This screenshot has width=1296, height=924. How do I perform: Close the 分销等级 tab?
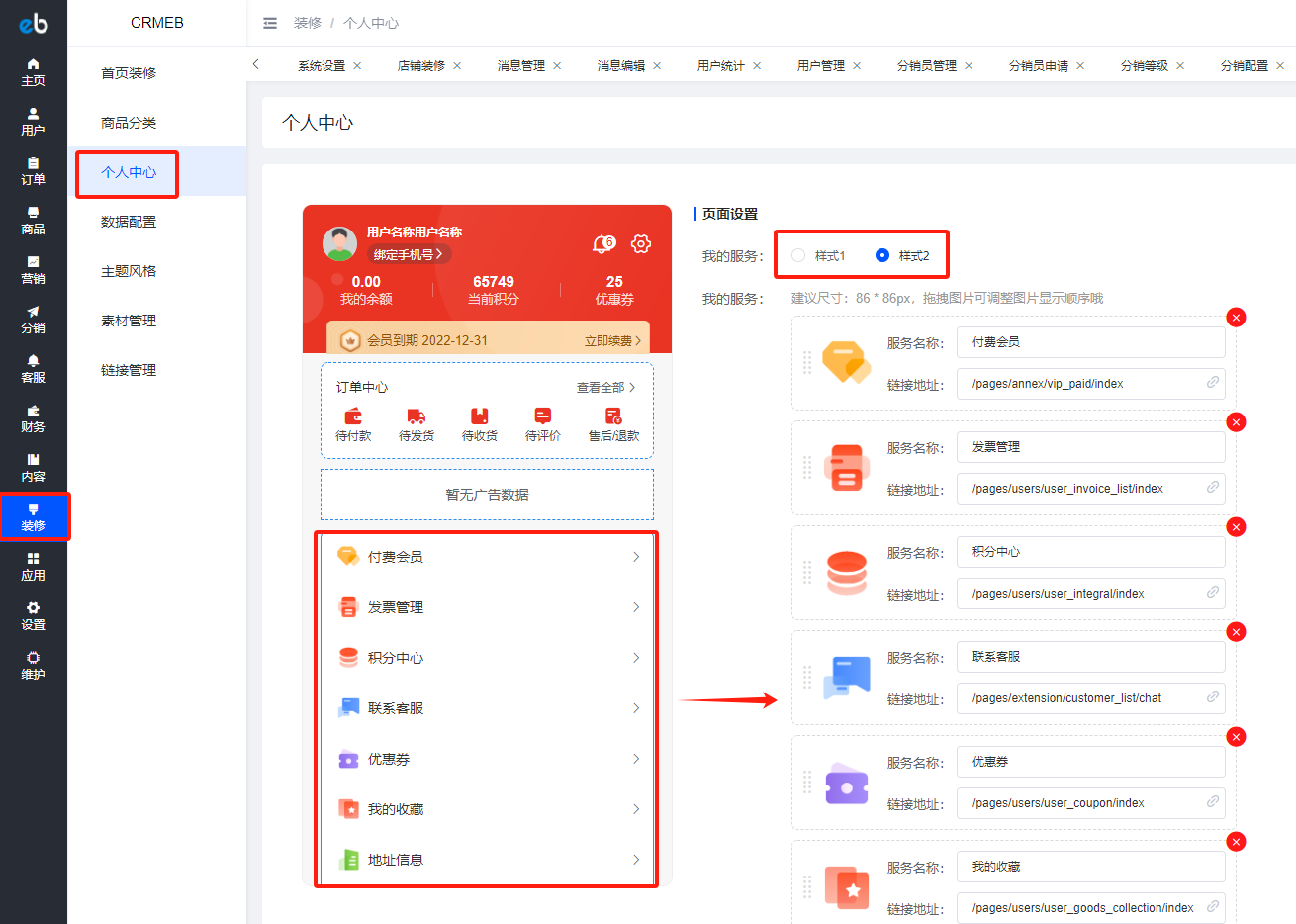(x=1180, y=66)
